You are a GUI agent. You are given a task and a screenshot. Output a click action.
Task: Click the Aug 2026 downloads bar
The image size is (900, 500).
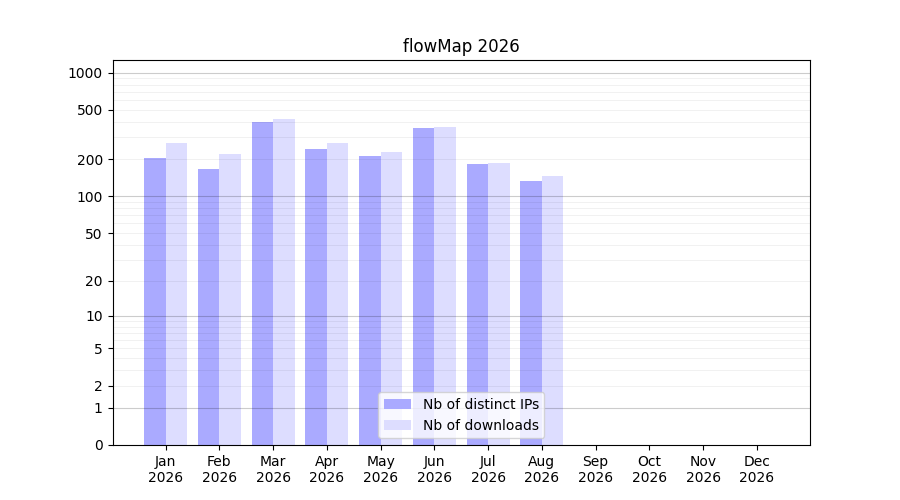(553, 311)
